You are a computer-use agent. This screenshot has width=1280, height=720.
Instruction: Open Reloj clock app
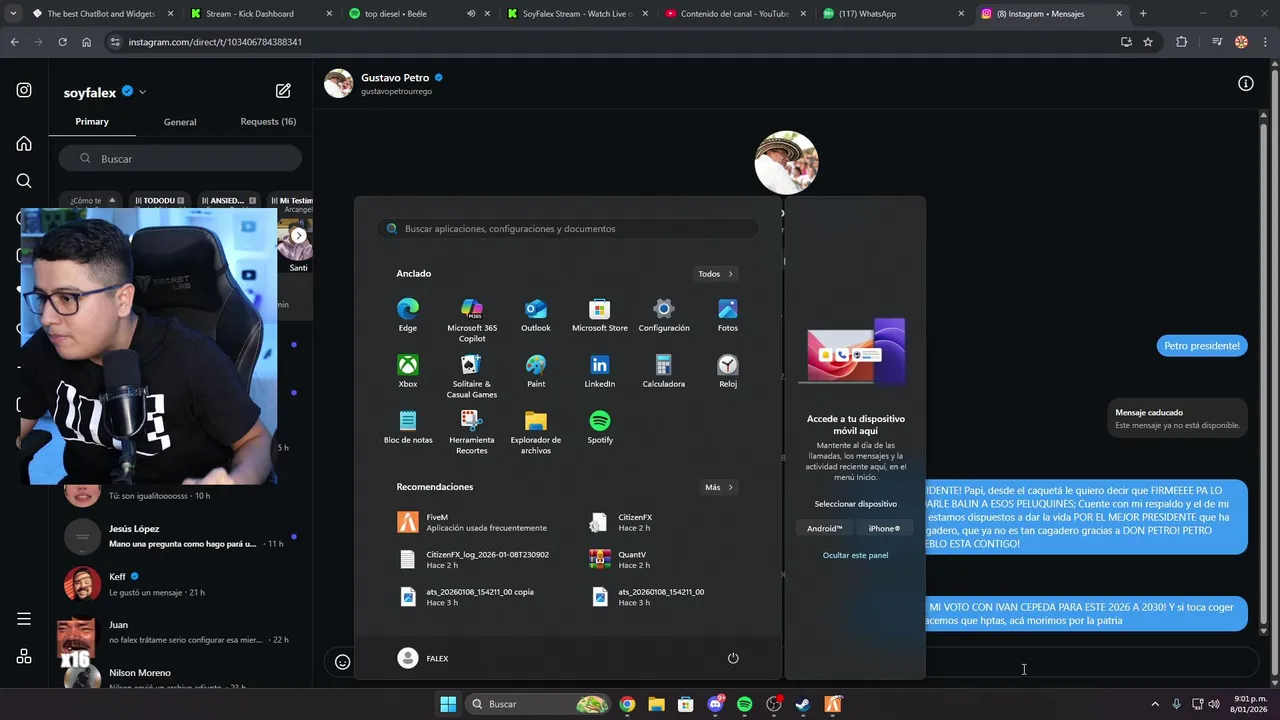pyautogui.click(x=728, y=371)
